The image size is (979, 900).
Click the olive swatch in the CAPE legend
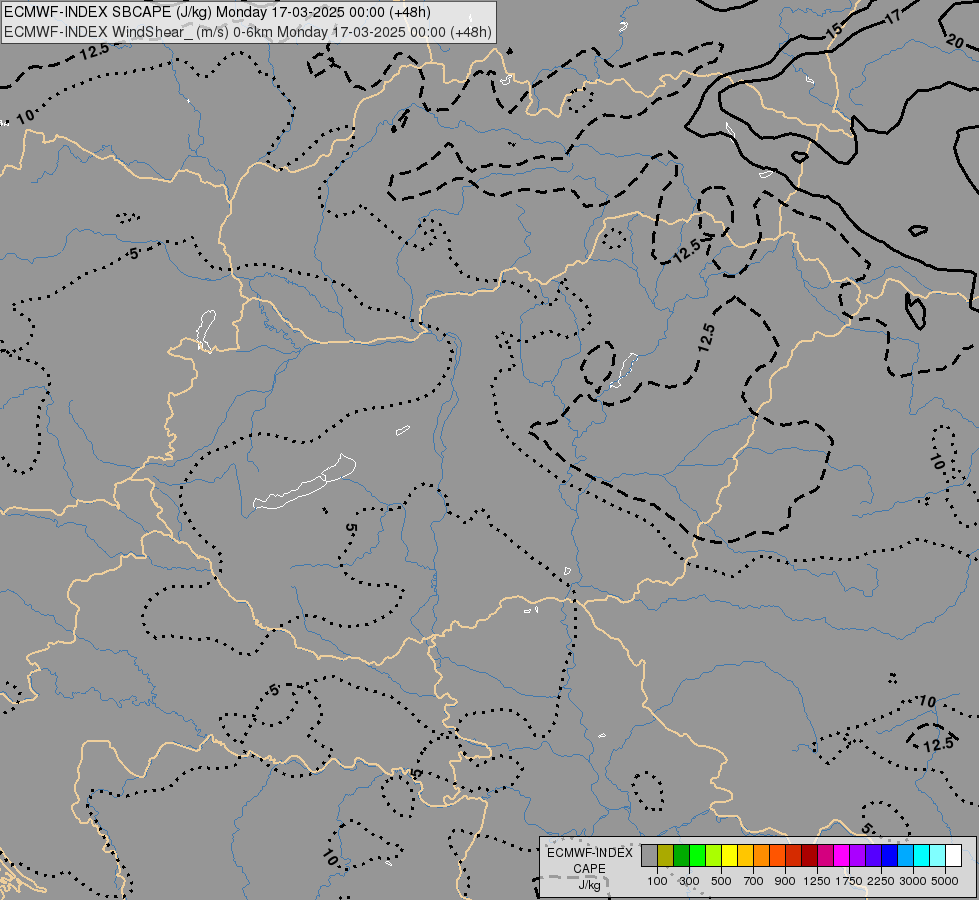click(x=666, y=855)
